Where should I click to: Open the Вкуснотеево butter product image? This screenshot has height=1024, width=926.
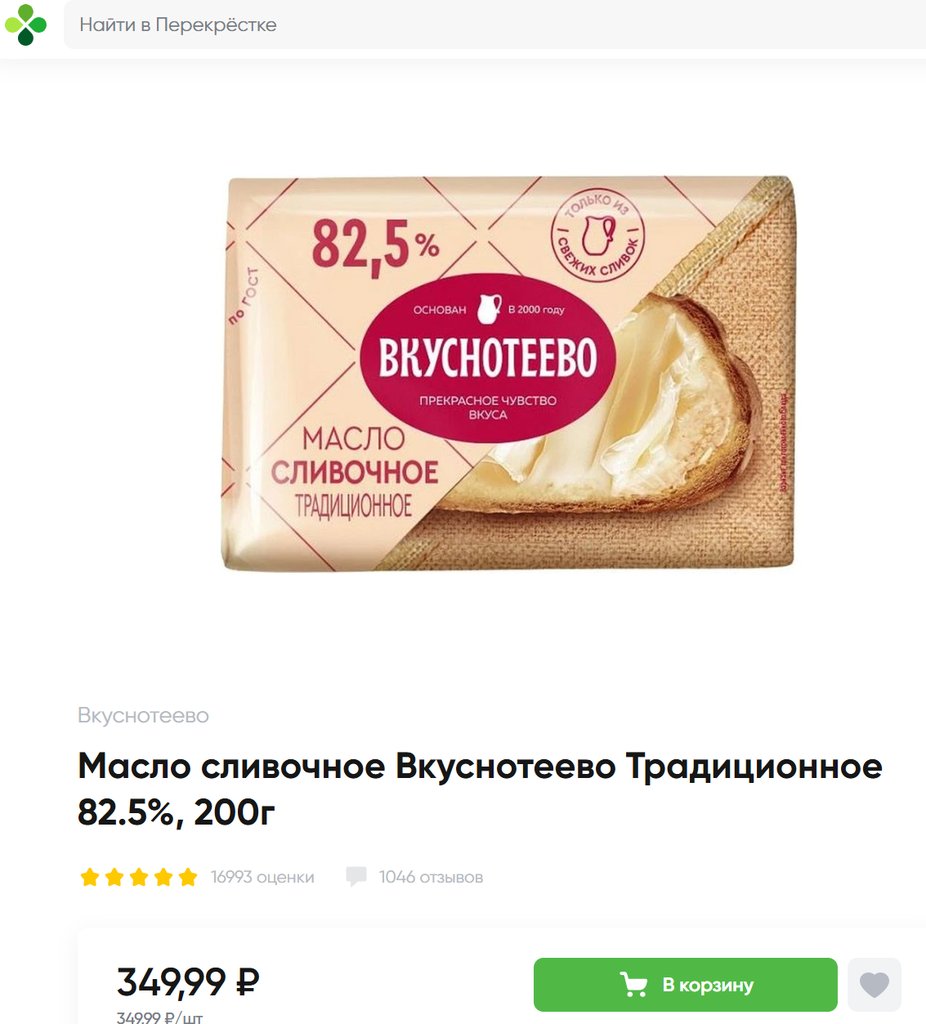point(508,374)
